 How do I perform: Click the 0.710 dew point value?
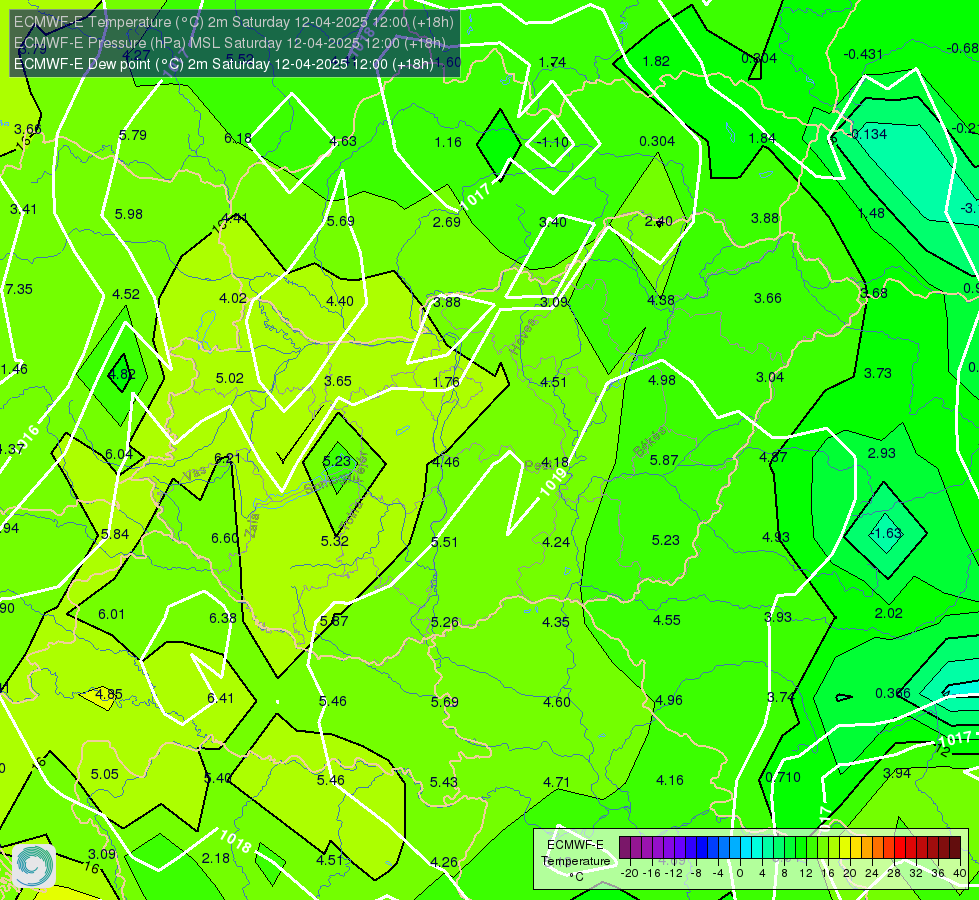(x=783, y=777)
